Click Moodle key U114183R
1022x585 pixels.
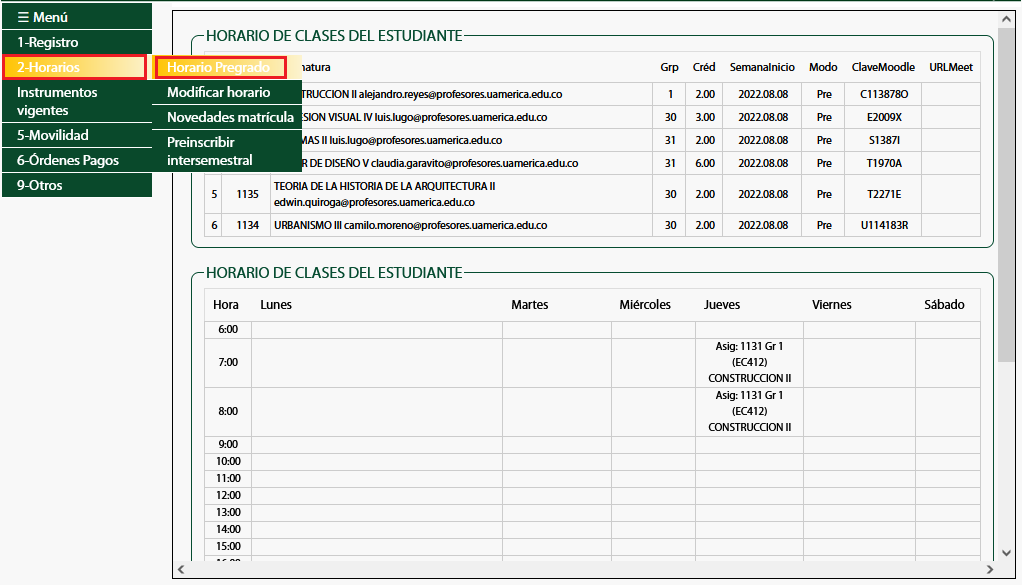pos(884,225)
